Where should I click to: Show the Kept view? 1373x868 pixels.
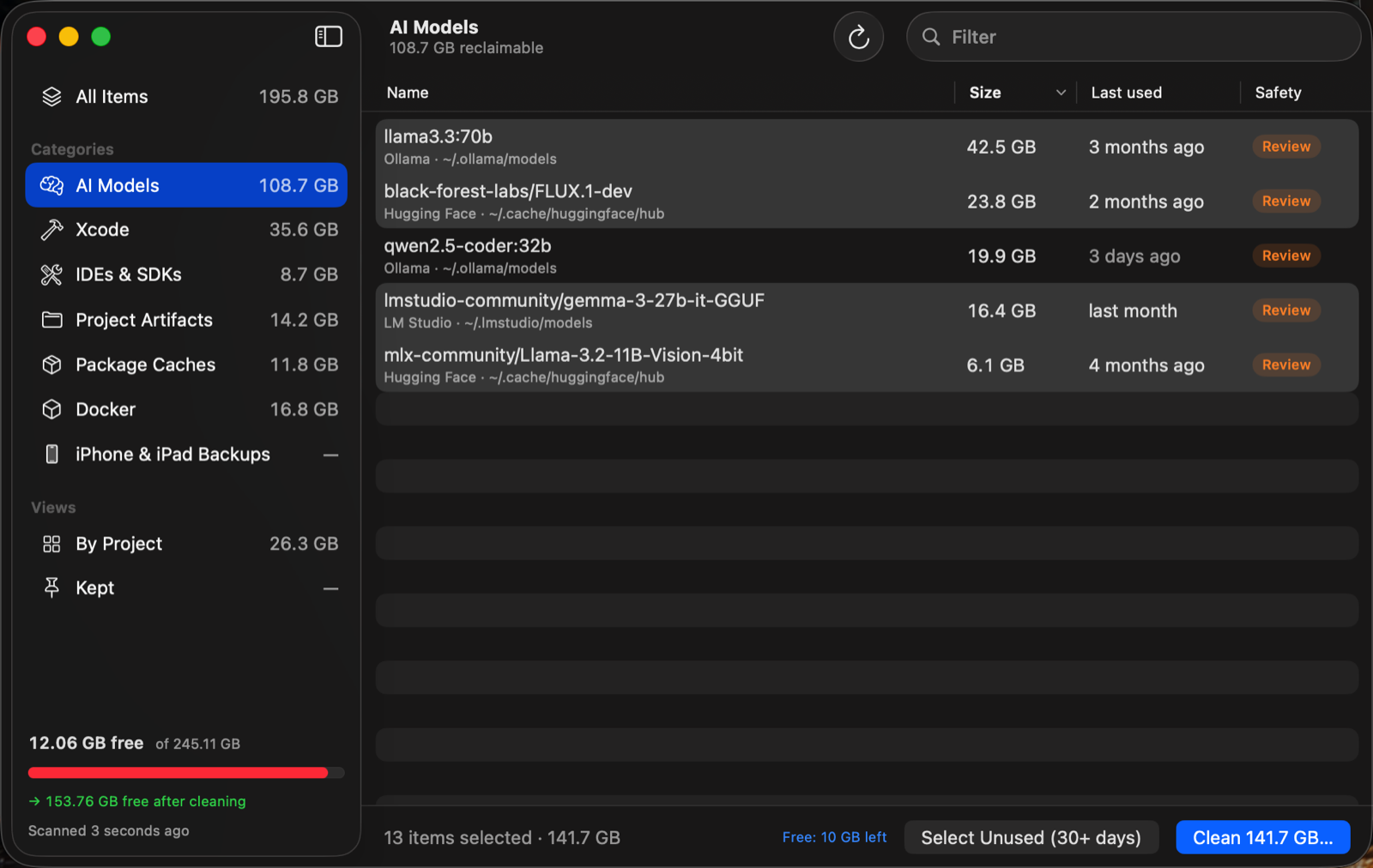click(186, 588)
